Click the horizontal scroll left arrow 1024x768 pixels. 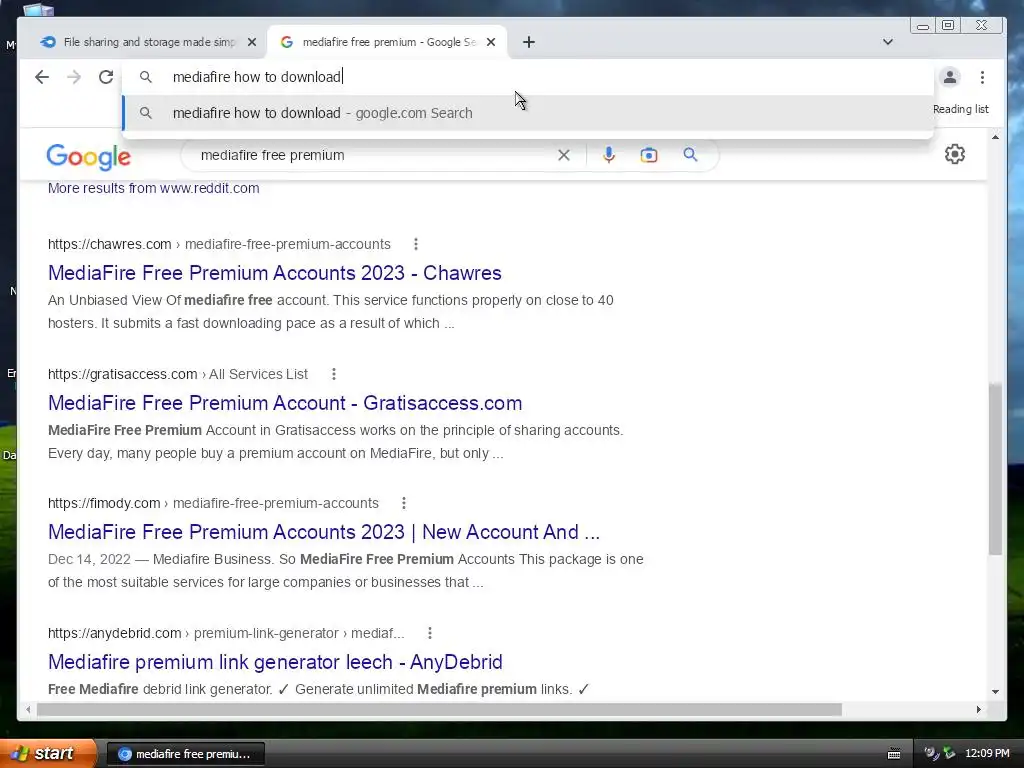(x=28, y=709)
